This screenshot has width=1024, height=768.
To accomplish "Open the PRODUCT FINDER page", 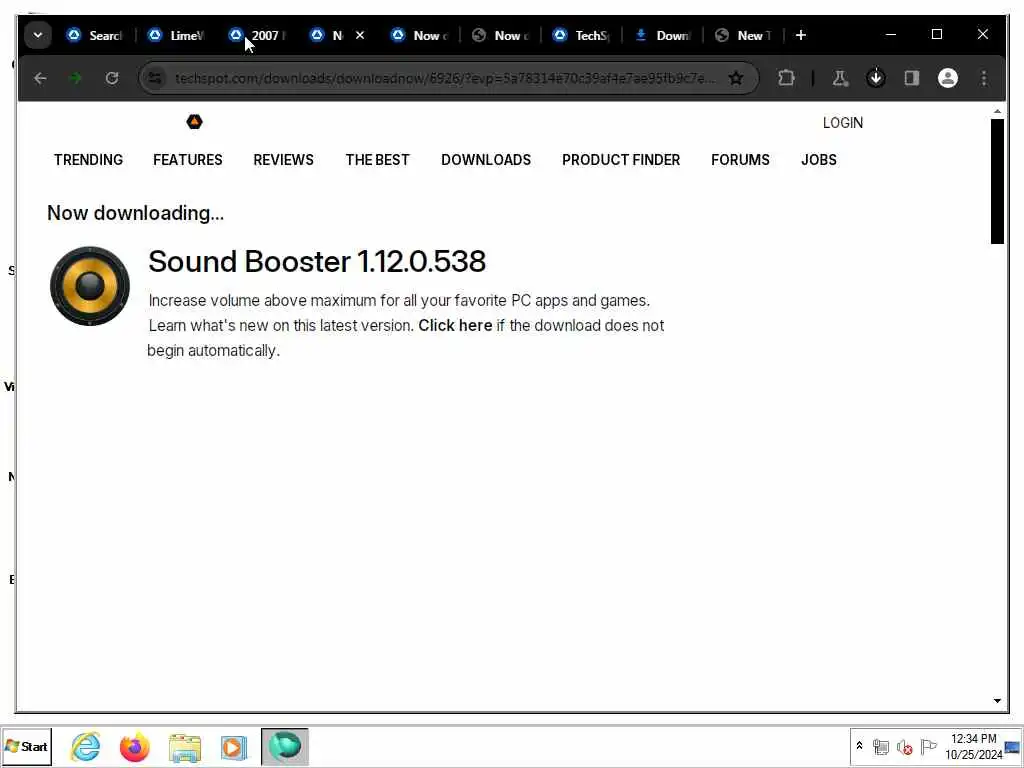I will [x=621, y=160].
